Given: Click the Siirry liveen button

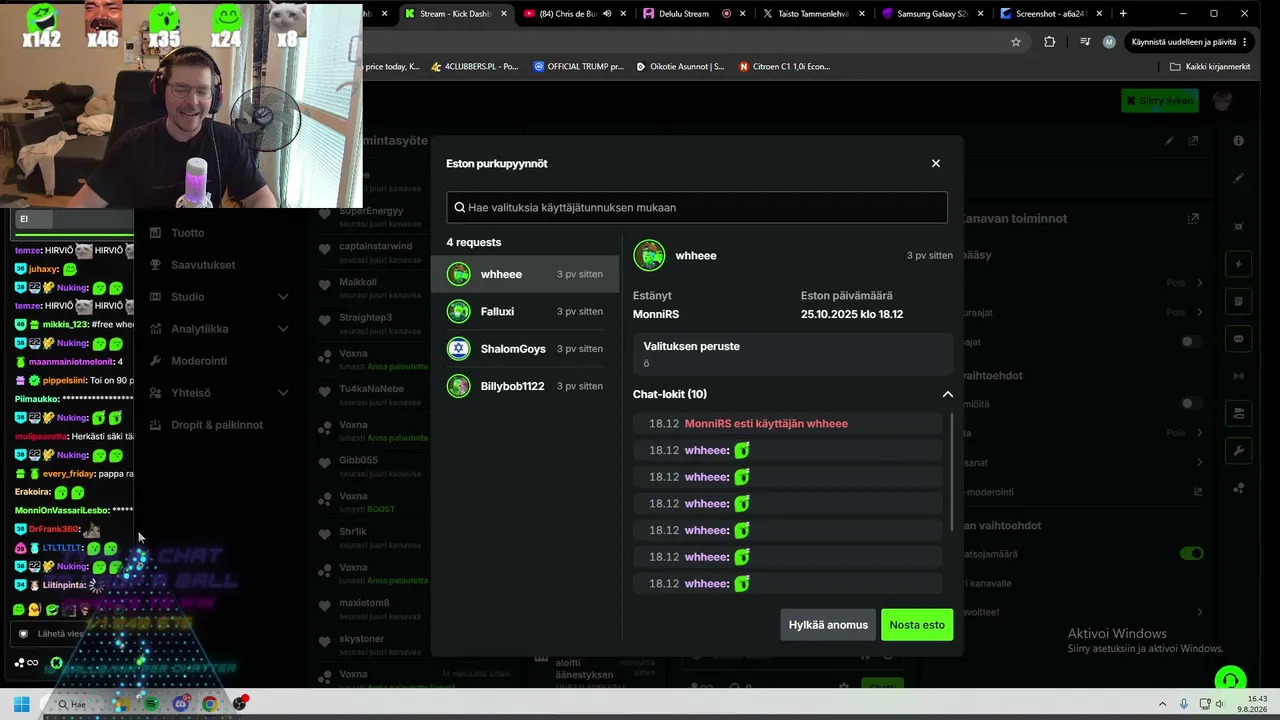Looking at the screenshot, I should pos(1159,101).
